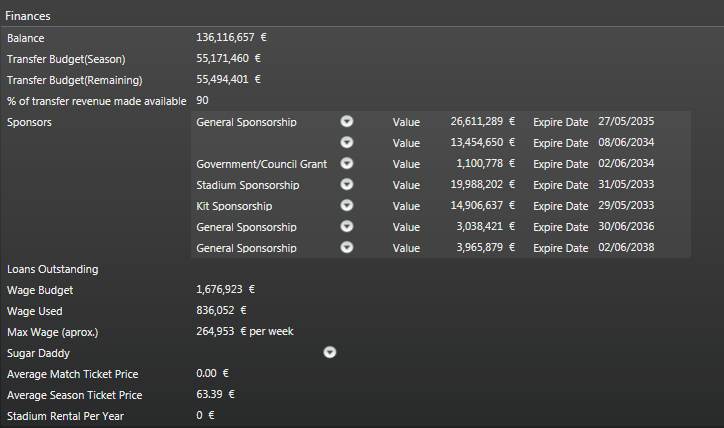Expand Government/Council Grant sponsor dropdown
This screenshot has width=724, height=428.
pyautogui.click(x=347, y=163)
